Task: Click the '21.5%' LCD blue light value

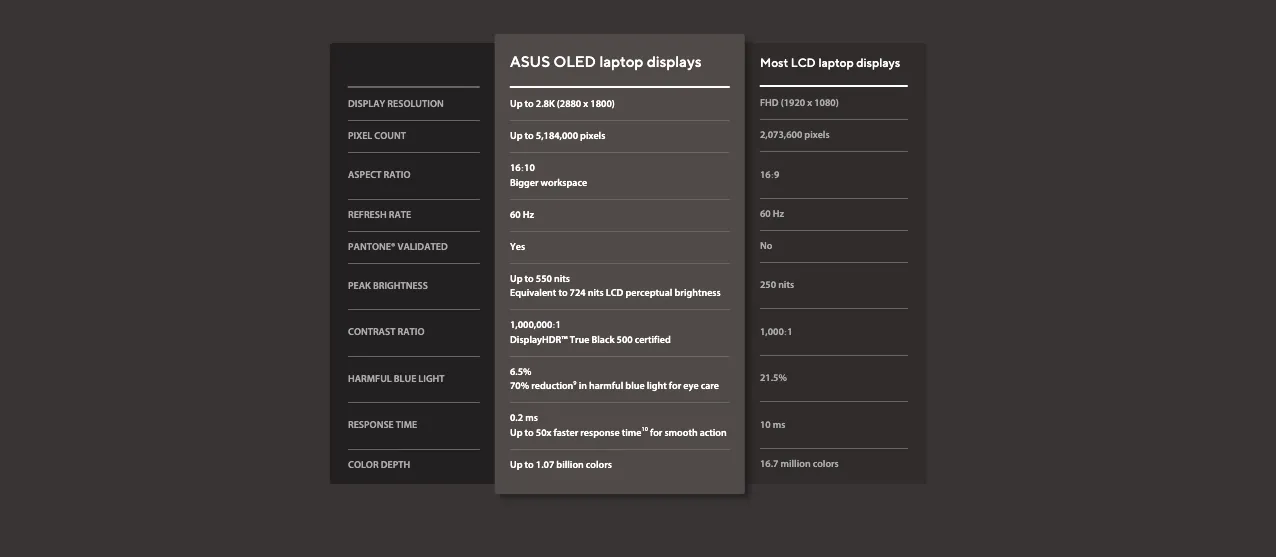Action: (x=773, y=378)
